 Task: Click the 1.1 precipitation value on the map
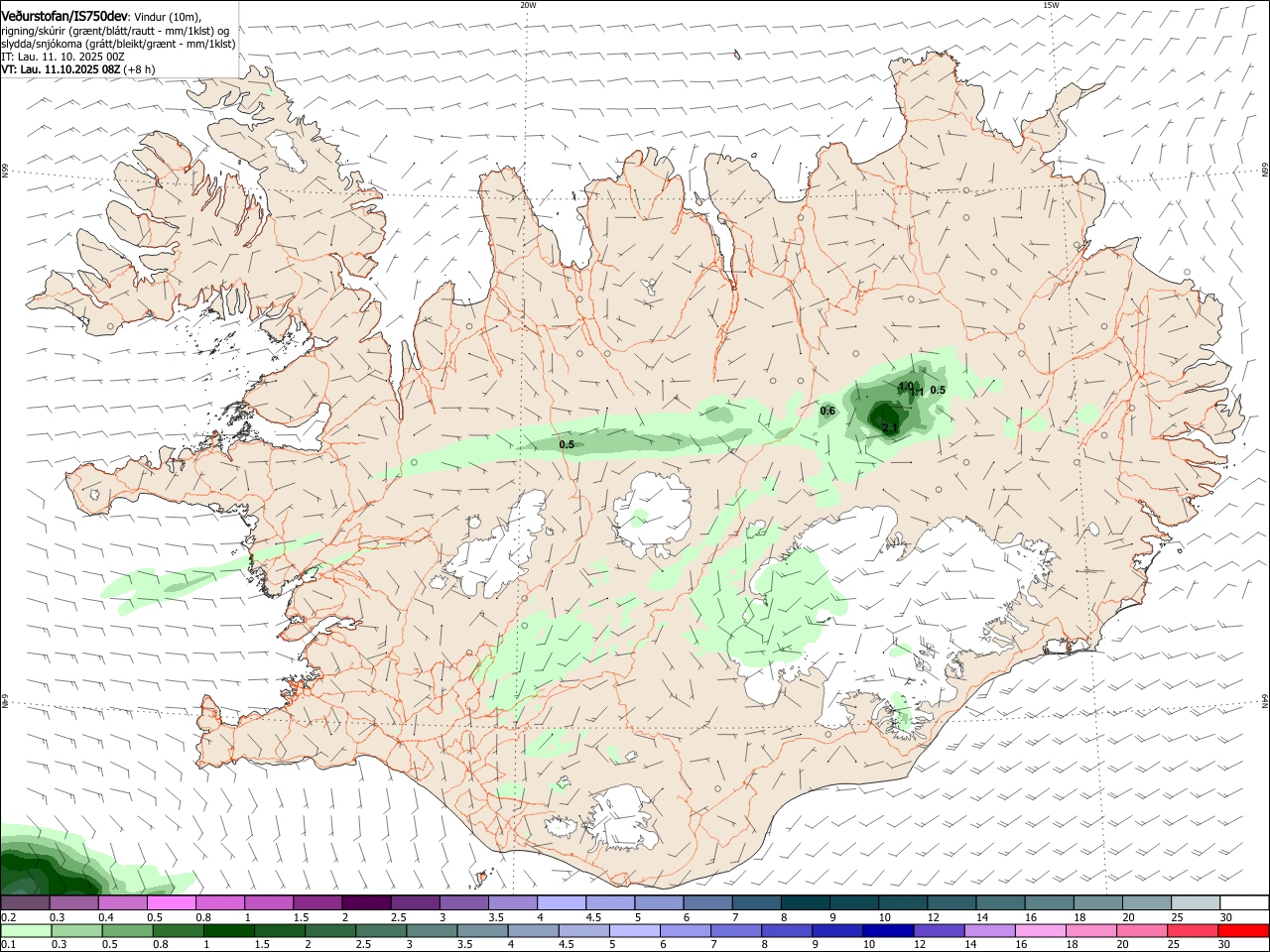[x=918, y=393]
